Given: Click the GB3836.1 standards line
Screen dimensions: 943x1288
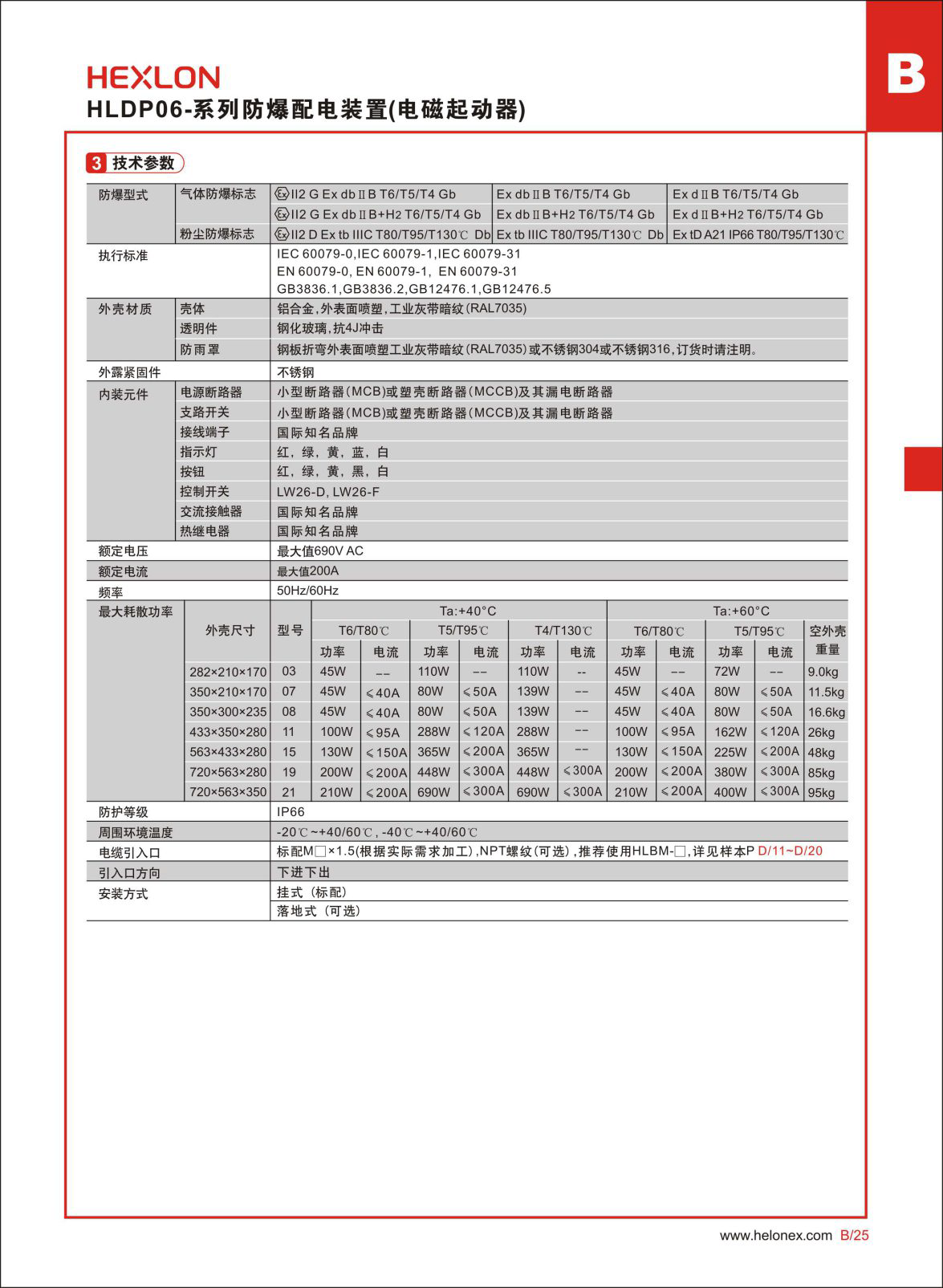Looking at the screenshot, I should 414,289.
